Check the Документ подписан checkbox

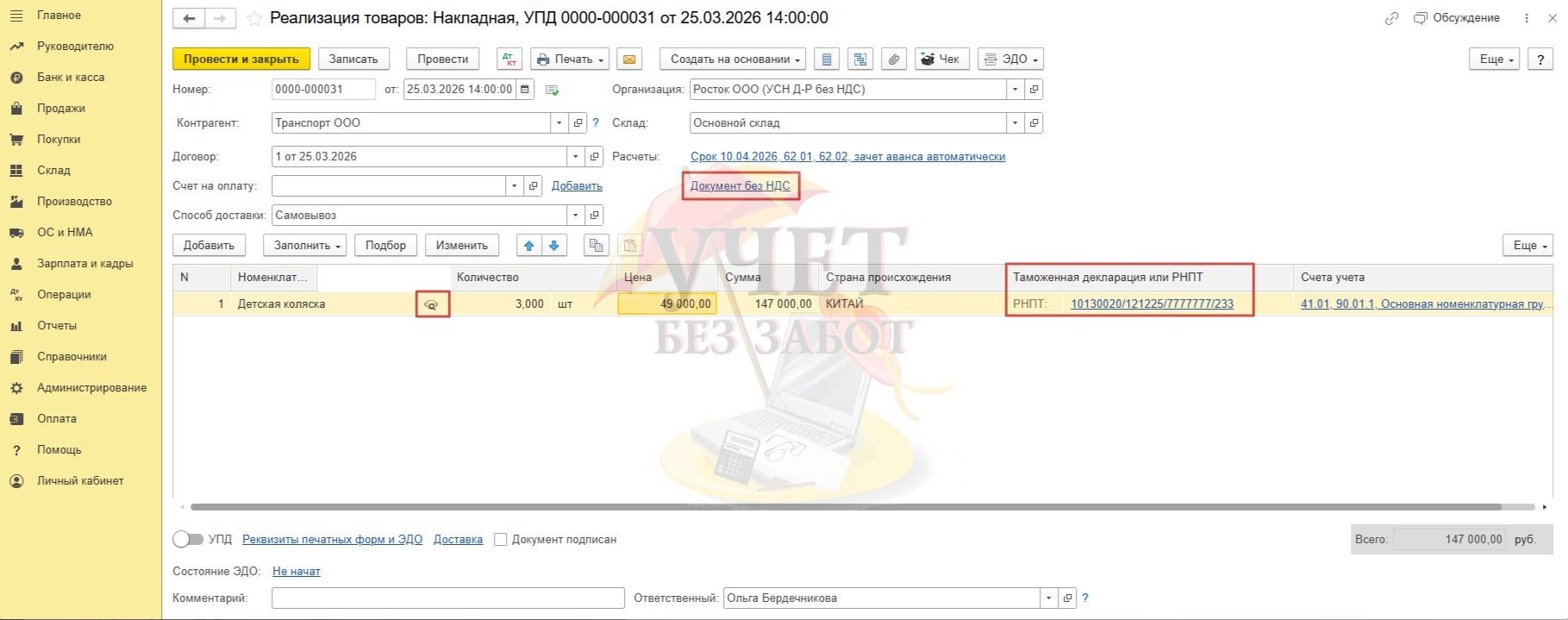click(x=501, y=540)
